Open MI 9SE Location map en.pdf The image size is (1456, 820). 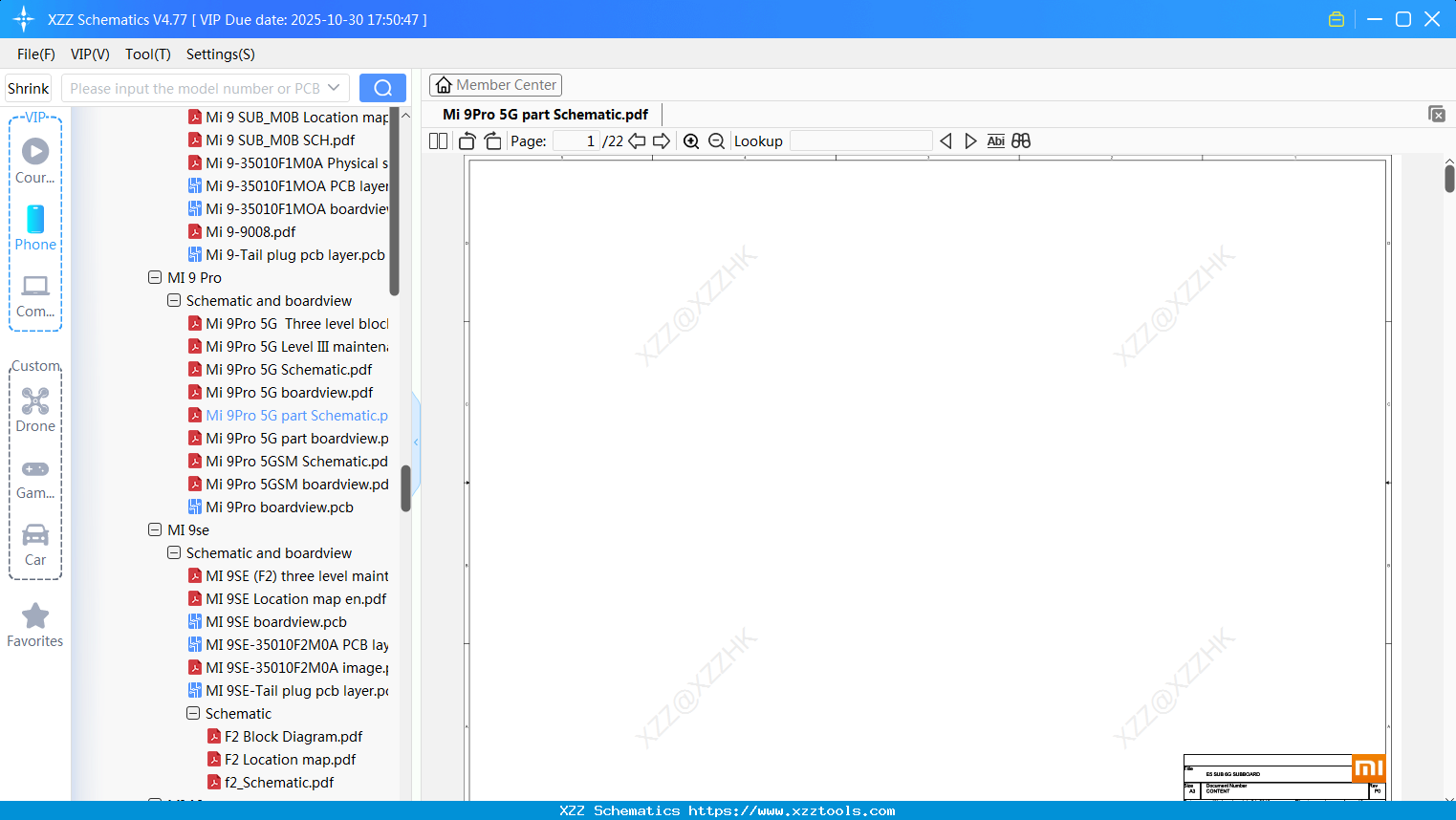(287, 599)
